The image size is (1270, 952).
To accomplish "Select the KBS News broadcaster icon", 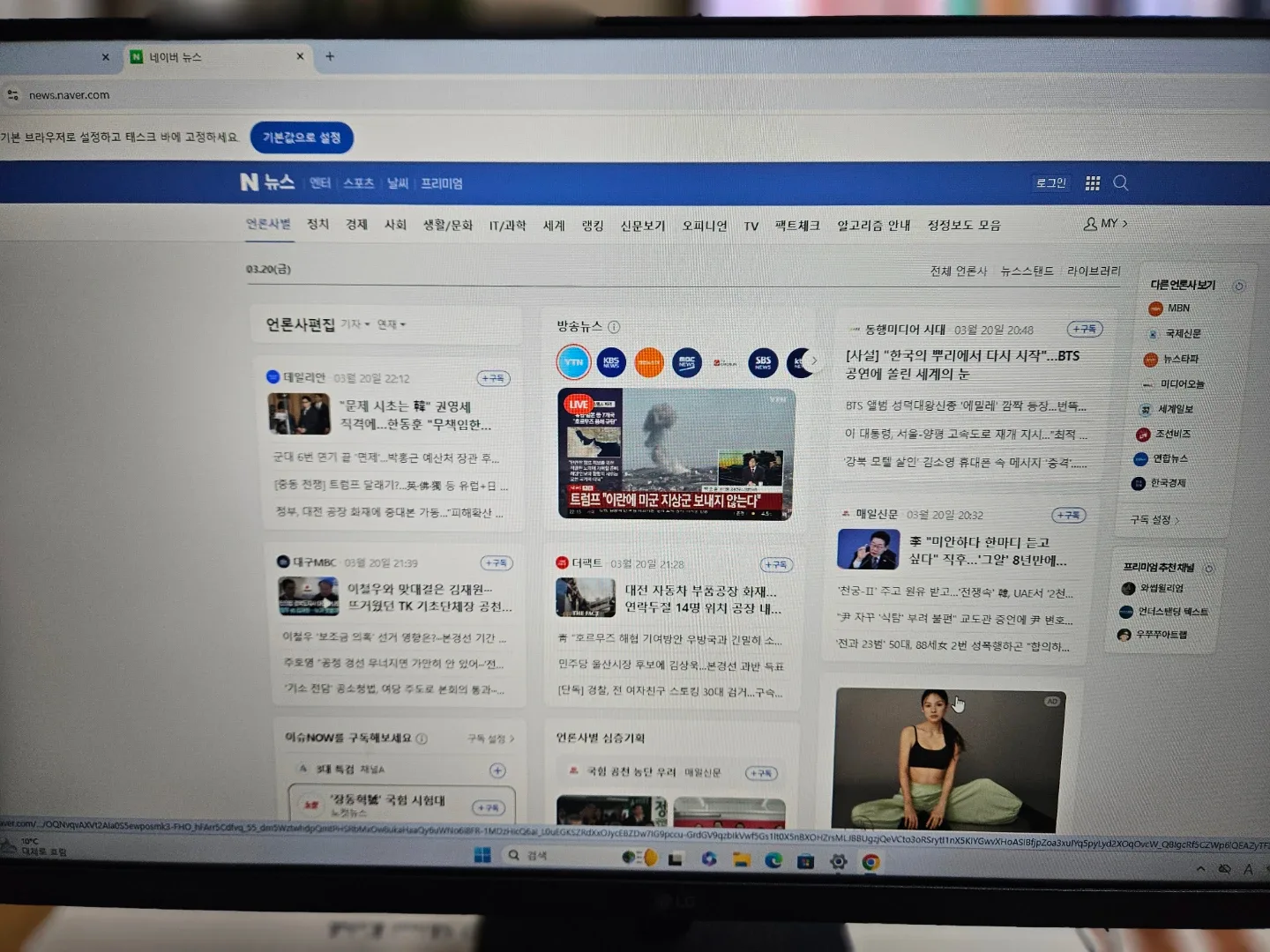I will [x=611, y=362].
